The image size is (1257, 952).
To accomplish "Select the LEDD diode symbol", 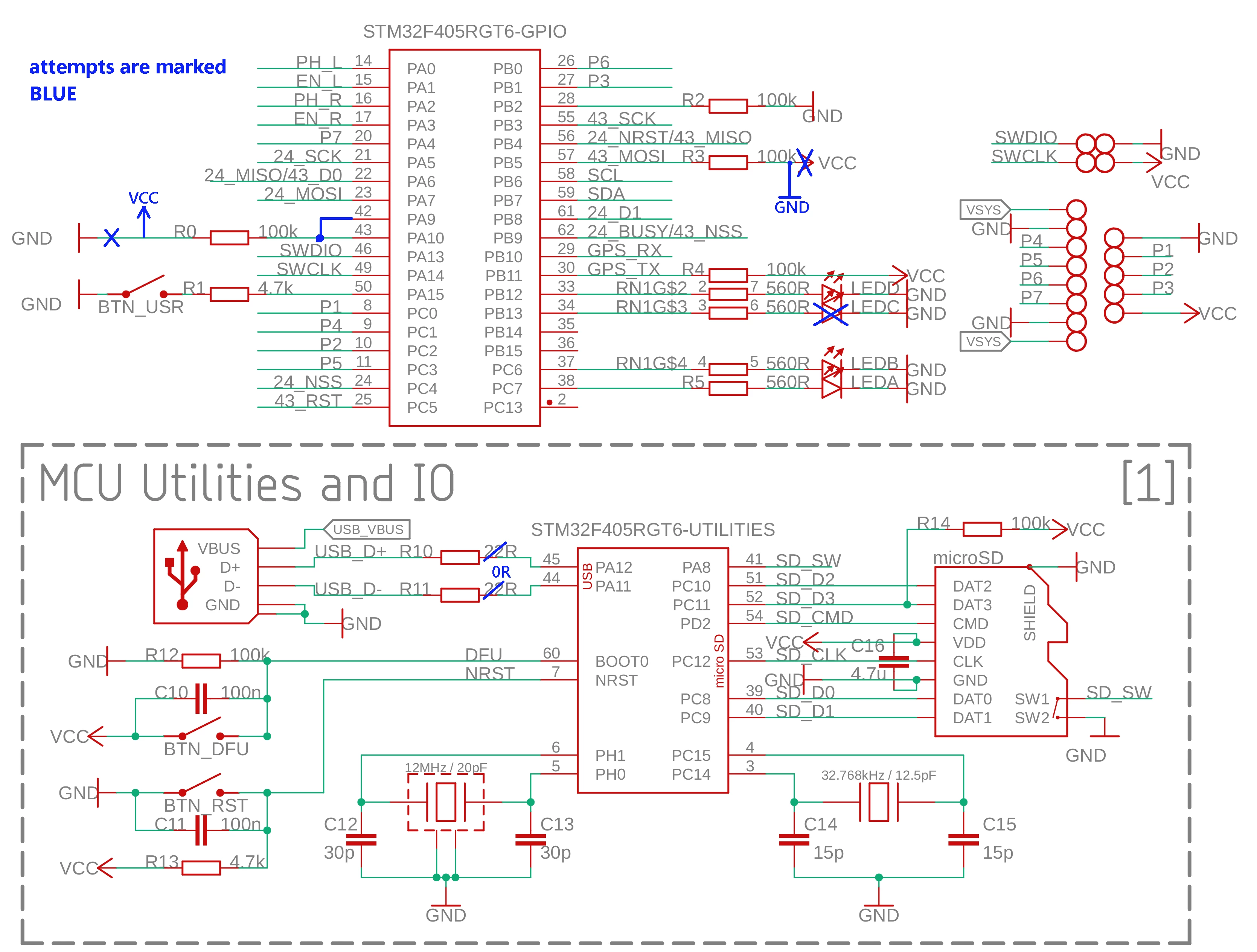I will click(x=832, y=290).
